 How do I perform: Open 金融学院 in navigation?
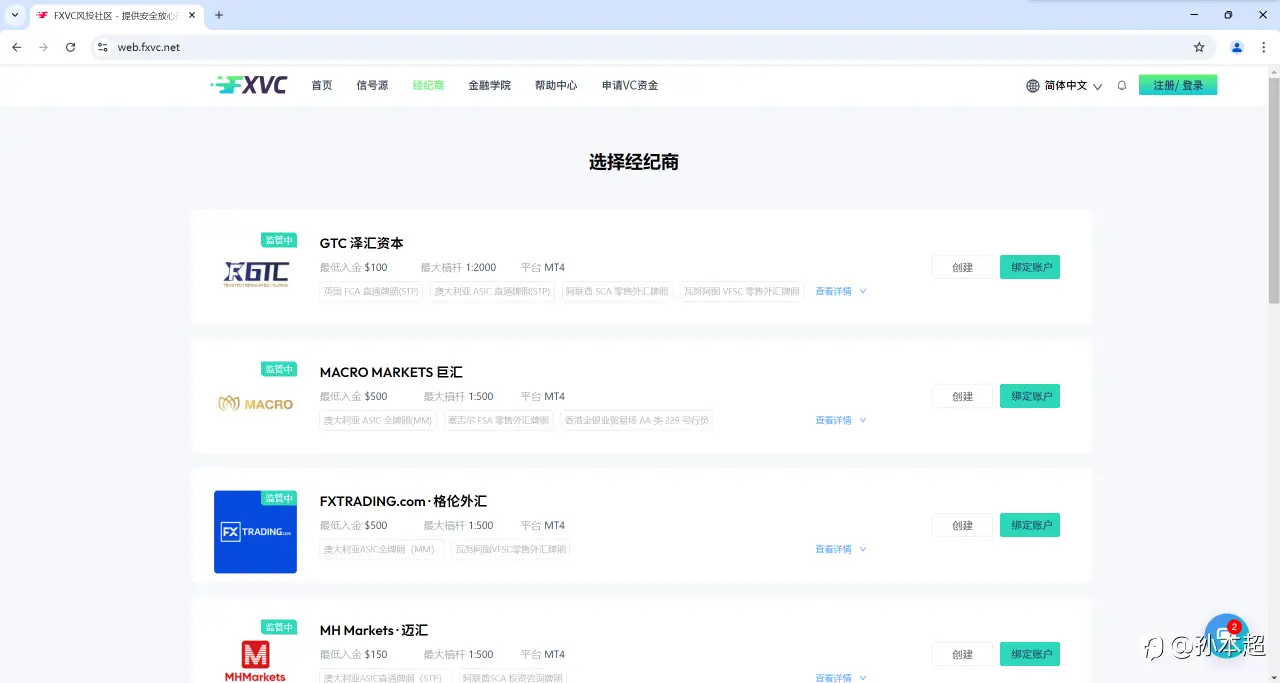click(x=489, y=86)
